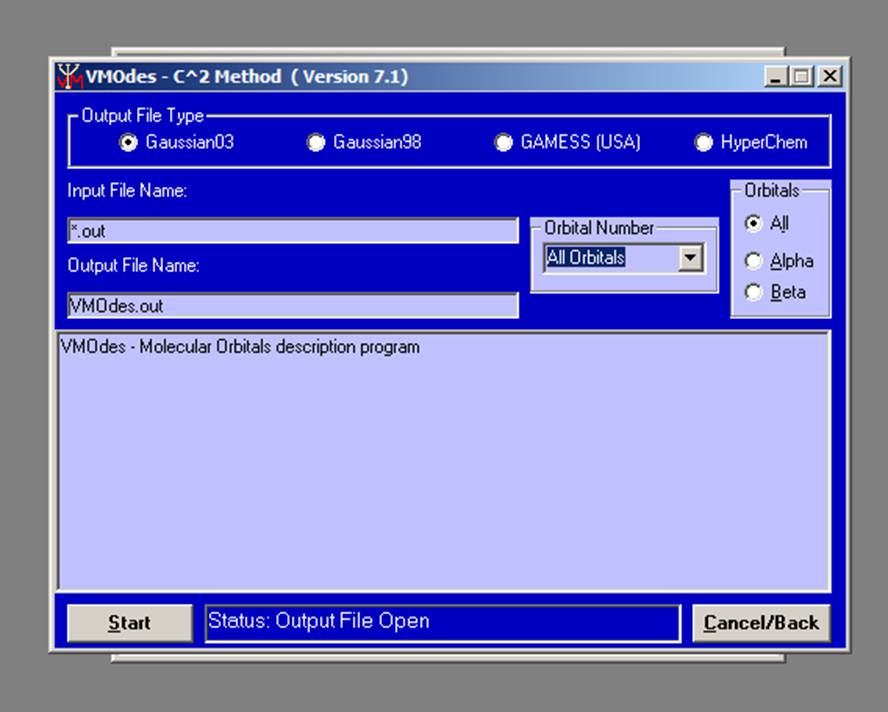Viewport: 888px width, 712px height.
Task: Maximize the VMOdes window
Action: [x=801, y=76]
